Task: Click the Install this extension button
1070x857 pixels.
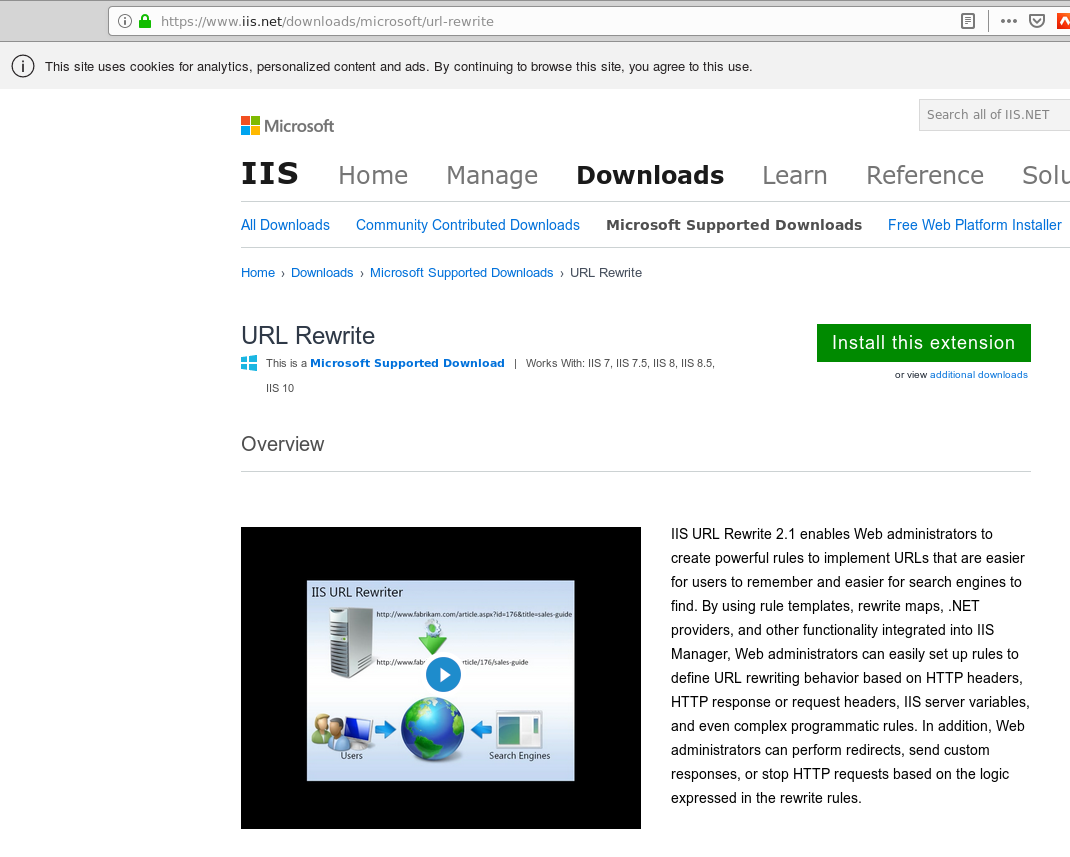Action: point(923,343)
